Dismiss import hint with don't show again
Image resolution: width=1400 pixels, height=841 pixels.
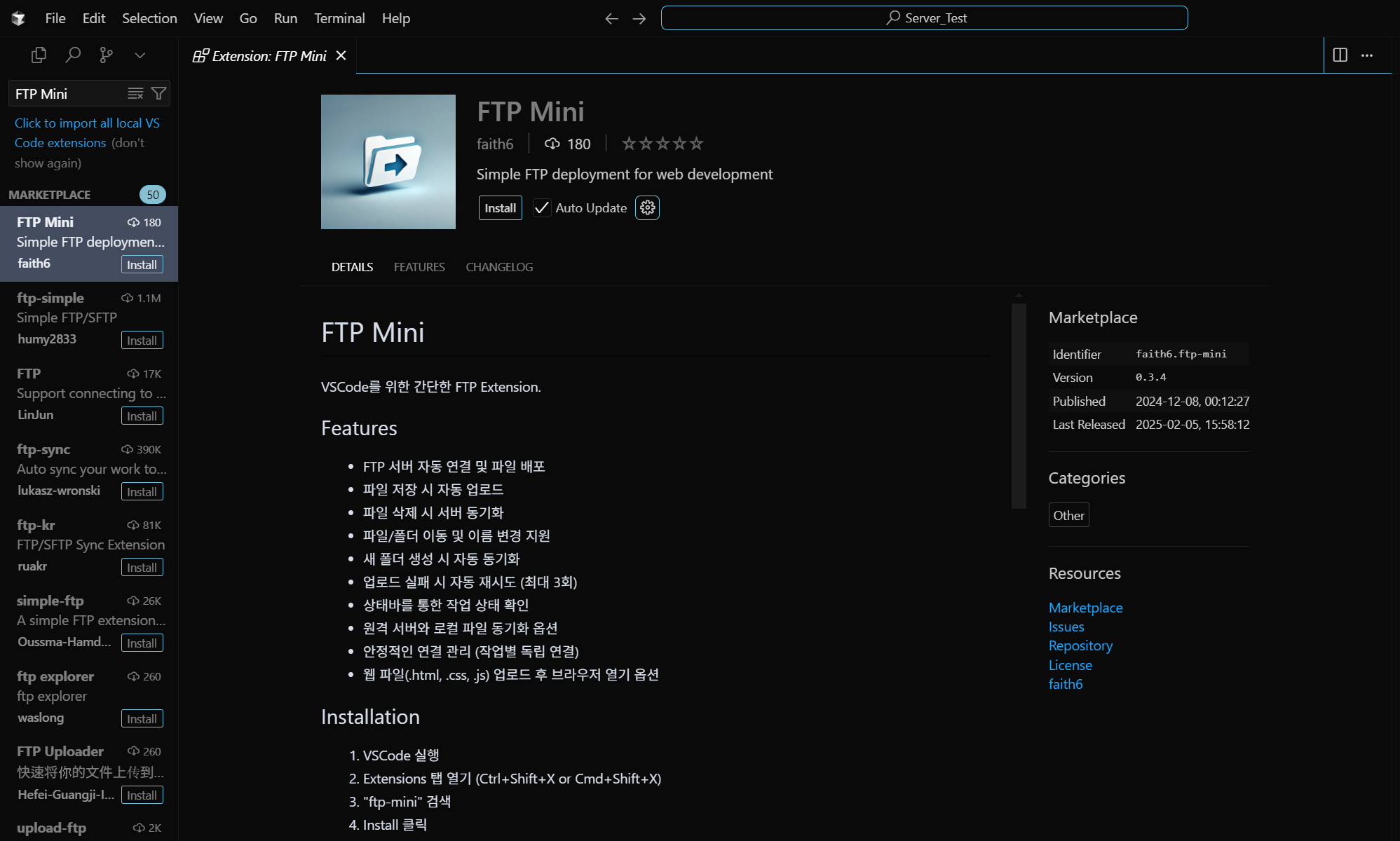pyautogui.click(x=79, y=153)
